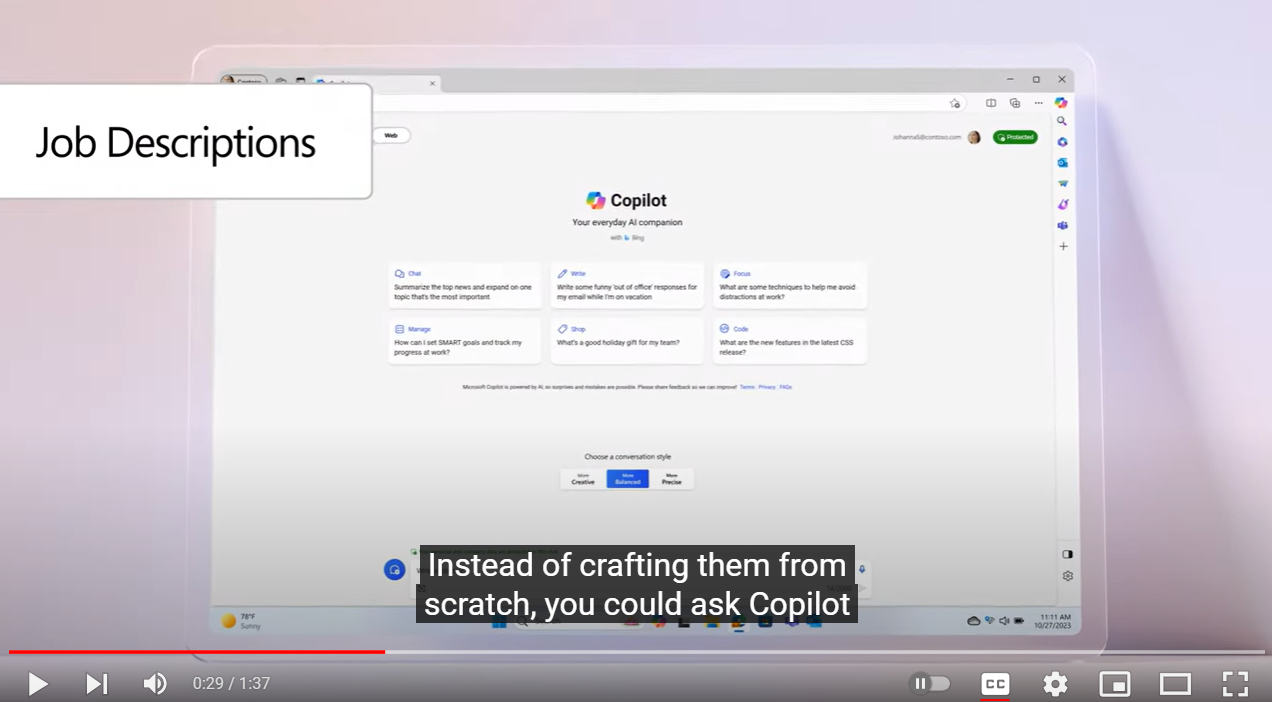Toggle the autoplay switch
1272x702 pixels.
pos(930,684)
